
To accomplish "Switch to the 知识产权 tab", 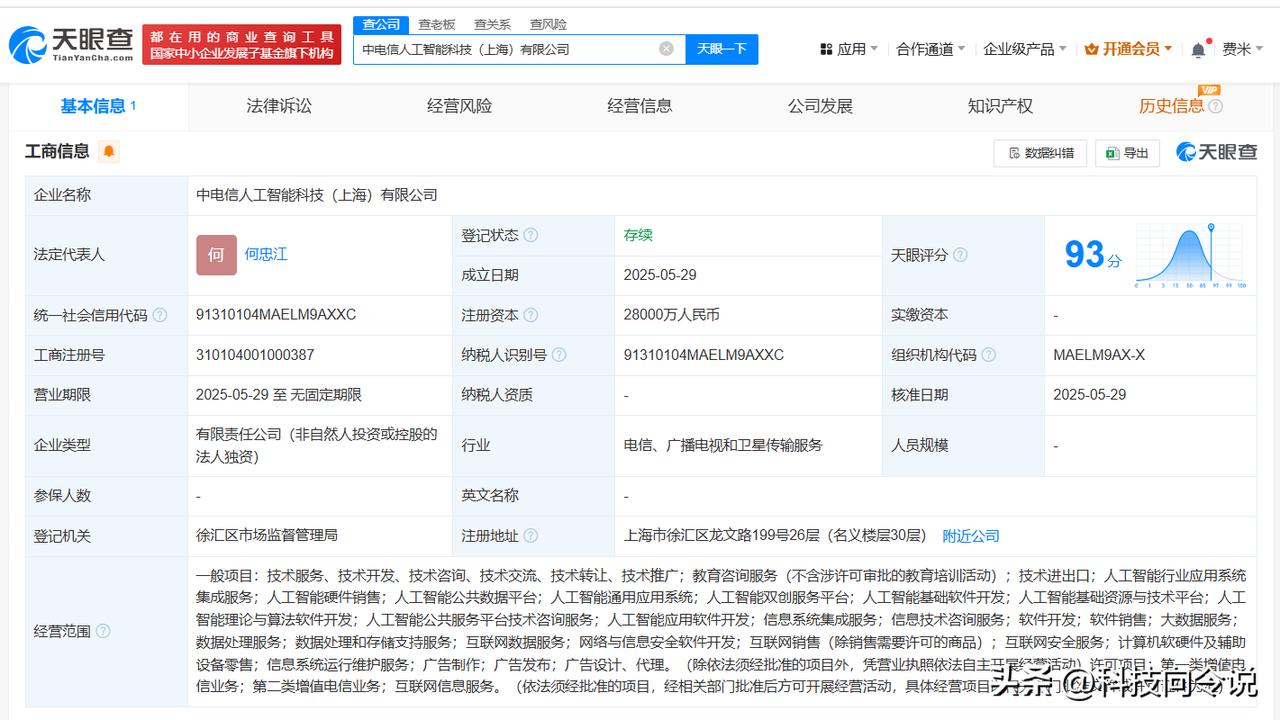I will coord(1000,106).
